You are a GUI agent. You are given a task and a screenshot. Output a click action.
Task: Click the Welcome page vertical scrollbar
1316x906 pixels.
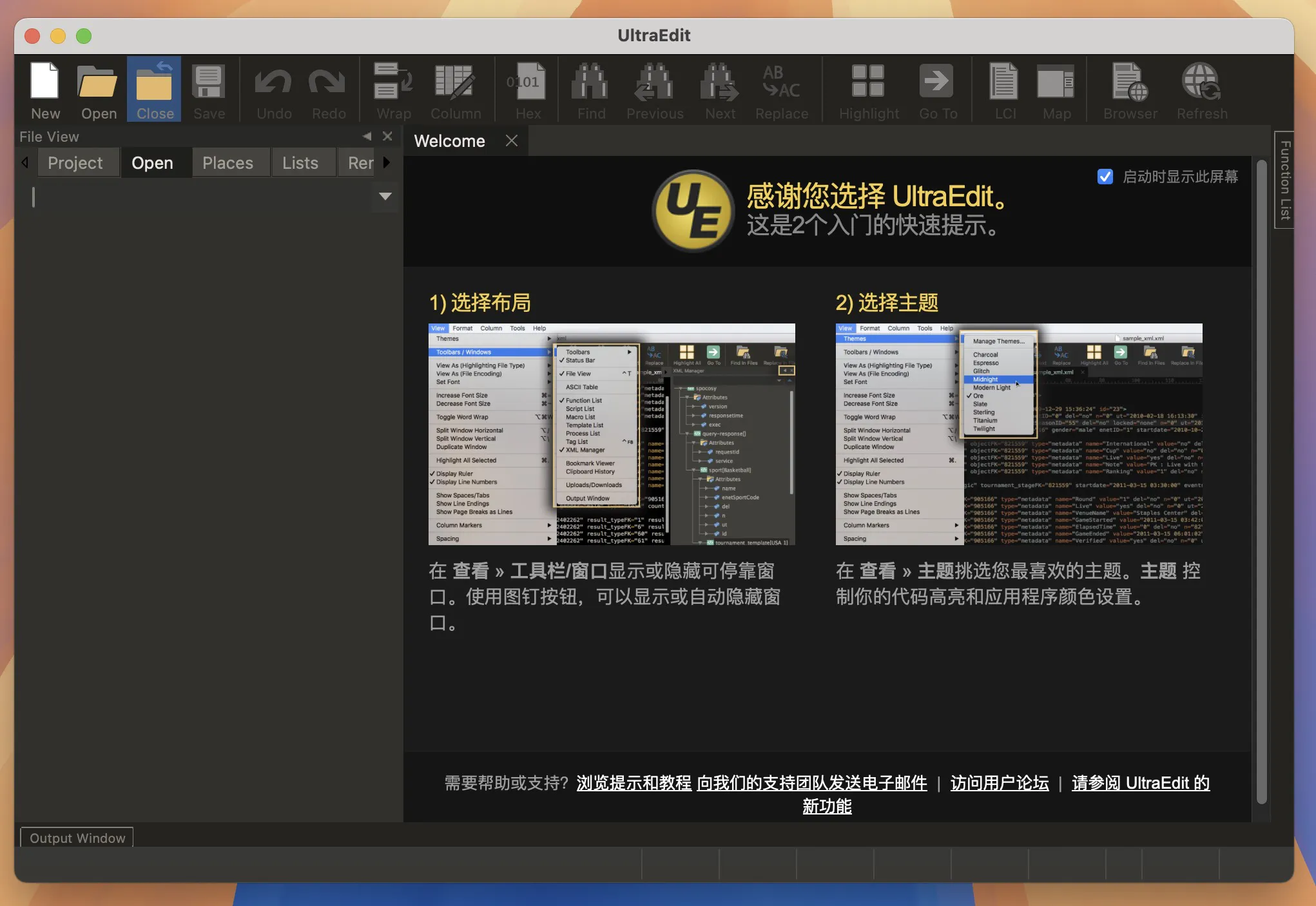1261,483
